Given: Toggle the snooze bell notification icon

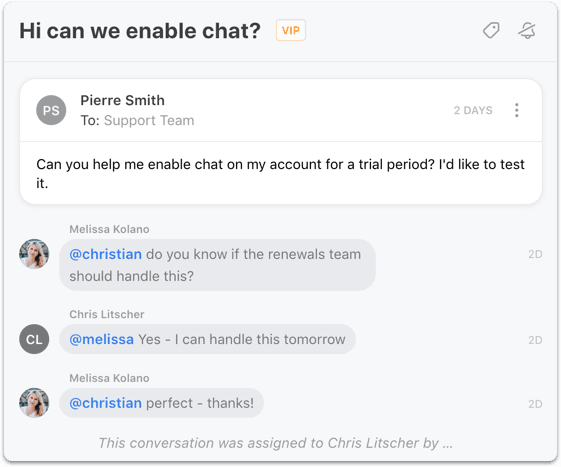Looking at the screenshot, I should pos(527,30).
